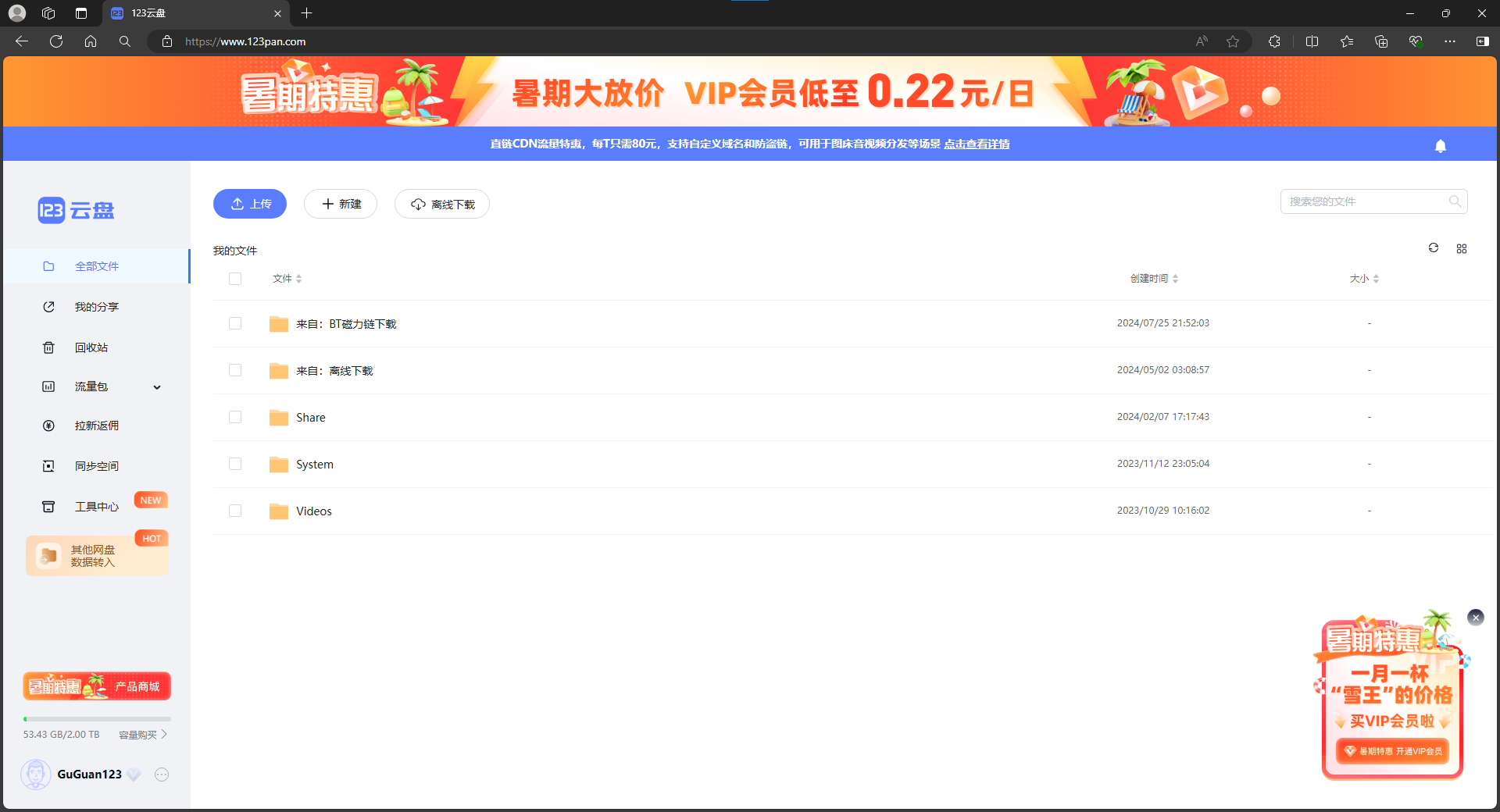Check the box for Share folder
Viewport: 1500px width, 812px height.
[235, 417]
